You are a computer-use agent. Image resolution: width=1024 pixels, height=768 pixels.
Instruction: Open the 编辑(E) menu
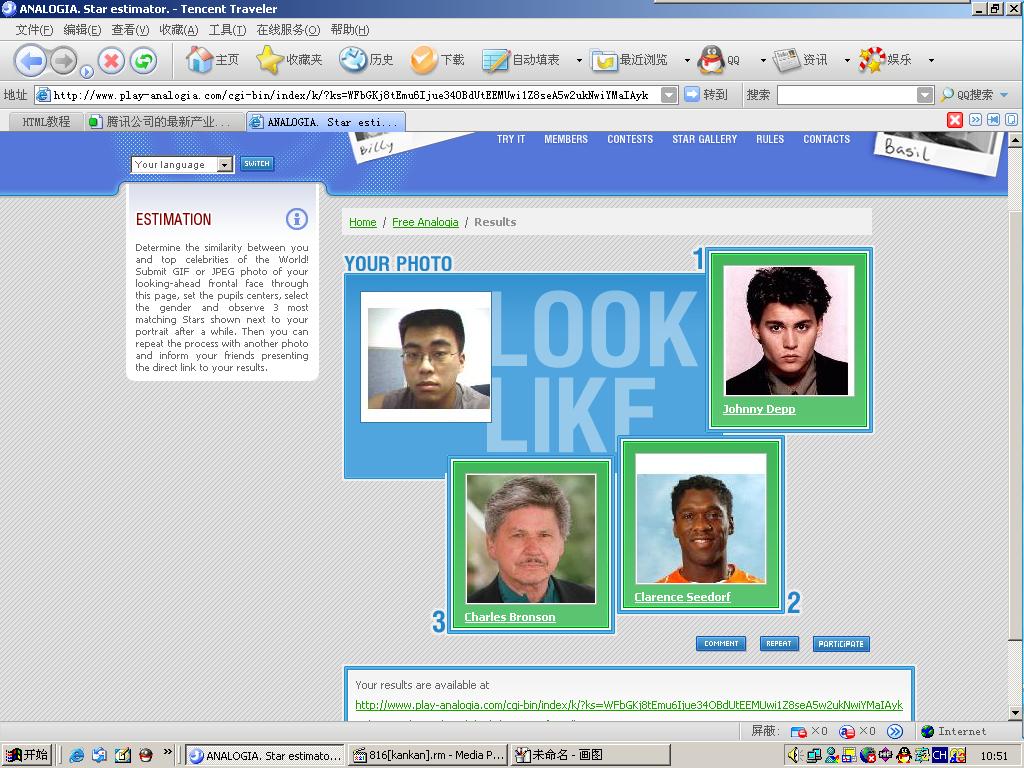coord(82,30)
